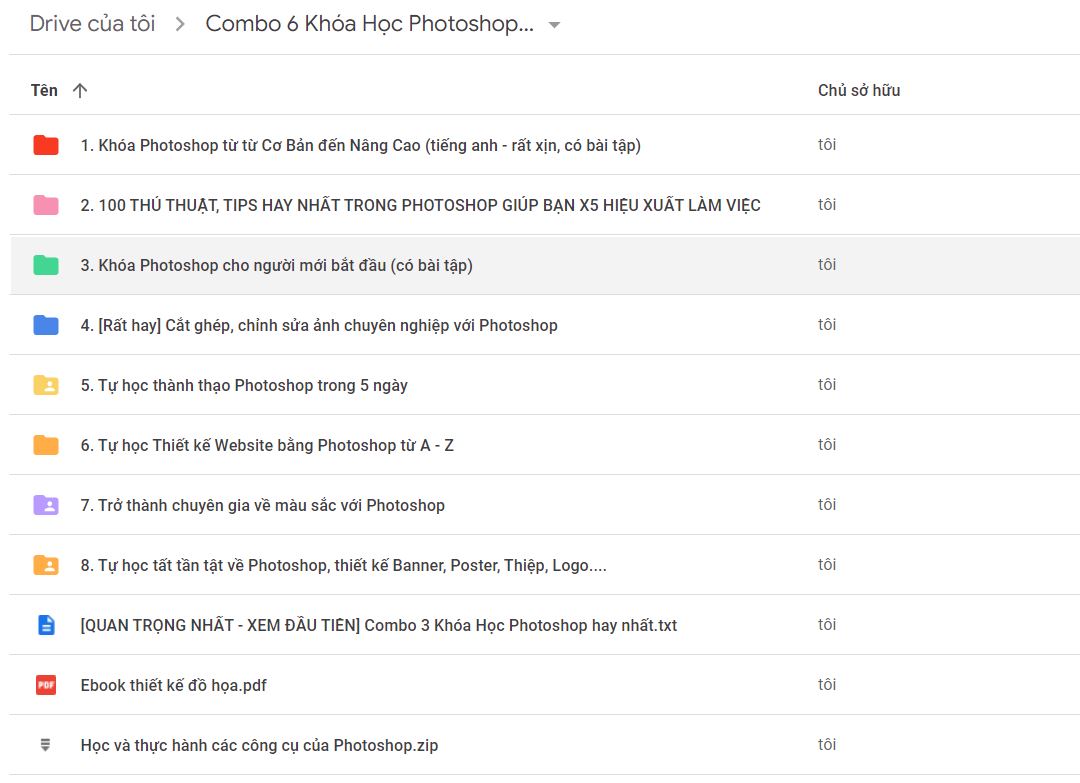This screenshot has height=783, width=1080.
Task: Select folder 6. Tự học Thiết kế Website
Action: click(544, 445)
